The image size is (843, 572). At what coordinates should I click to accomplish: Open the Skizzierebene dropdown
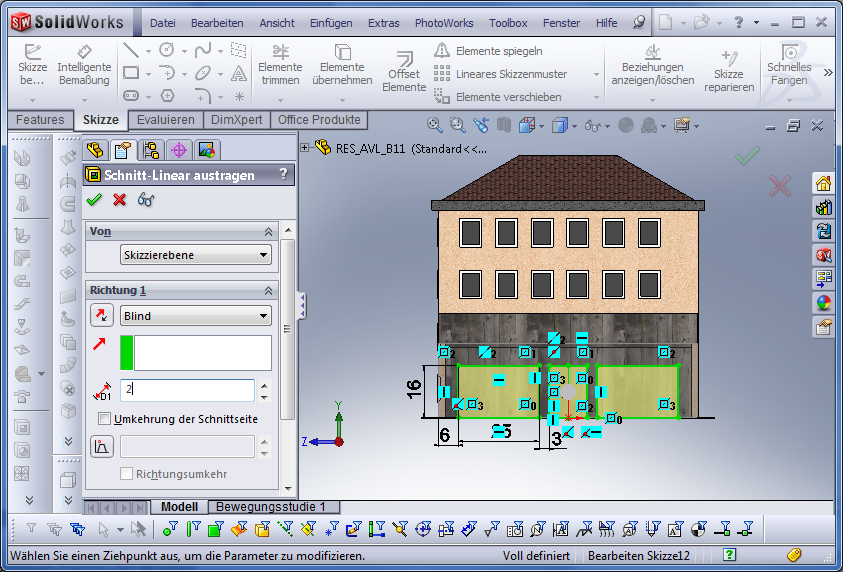tap(196, 255)
